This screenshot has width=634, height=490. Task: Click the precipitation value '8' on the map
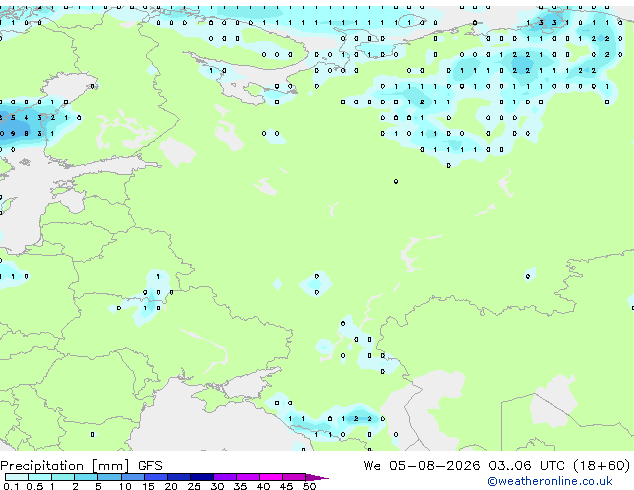coord(26,133)
